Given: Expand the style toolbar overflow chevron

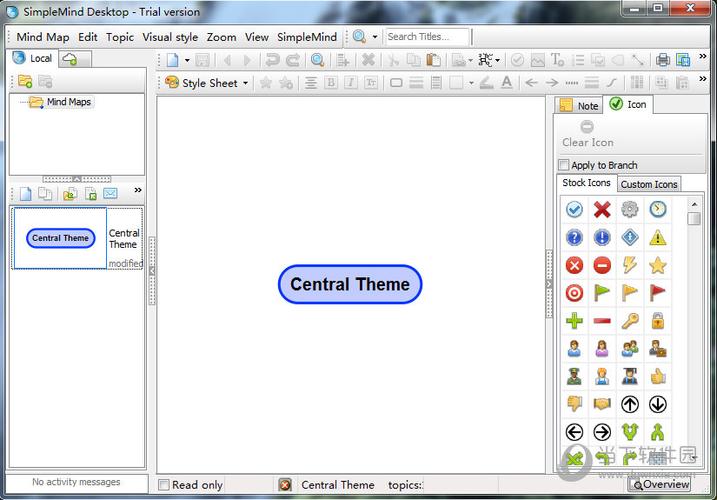Looking at the screenshot, I should click(x=703, y=79).
